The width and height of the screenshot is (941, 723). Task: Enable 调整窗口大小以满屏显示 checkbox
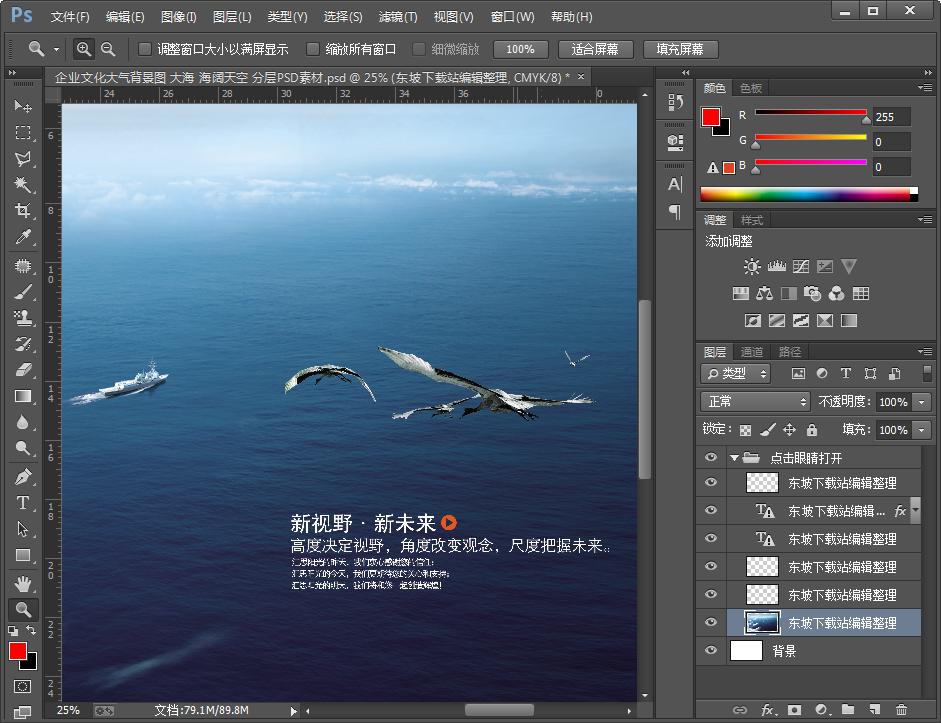click(x=145, y=49)
